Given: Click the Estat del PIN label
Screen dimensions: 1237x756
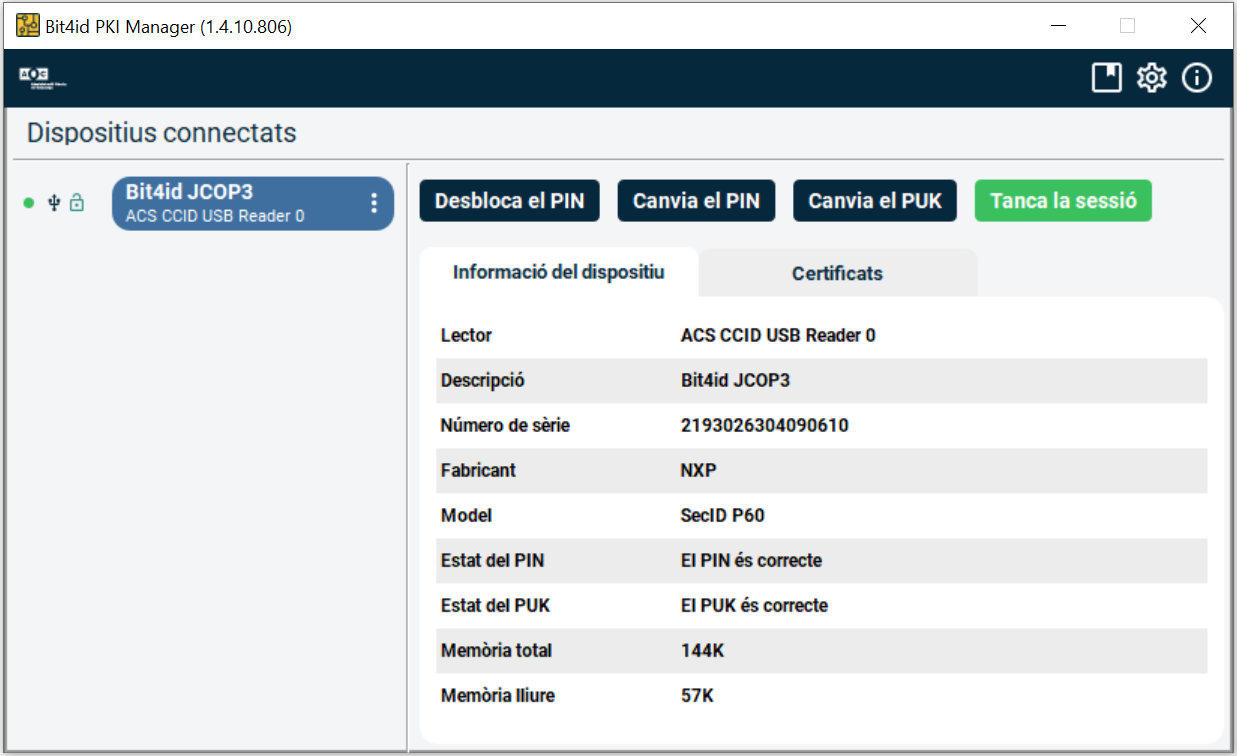Looking at the screenshot, I should 492,561.
